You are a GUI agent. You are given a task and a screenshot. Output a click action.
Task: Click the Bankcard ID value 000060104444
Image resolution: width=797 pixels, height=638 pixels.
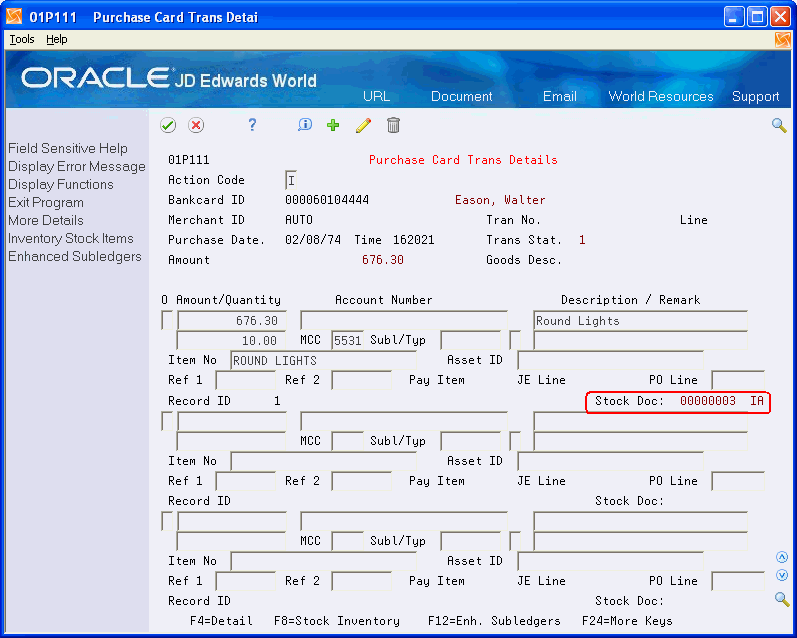327,200
